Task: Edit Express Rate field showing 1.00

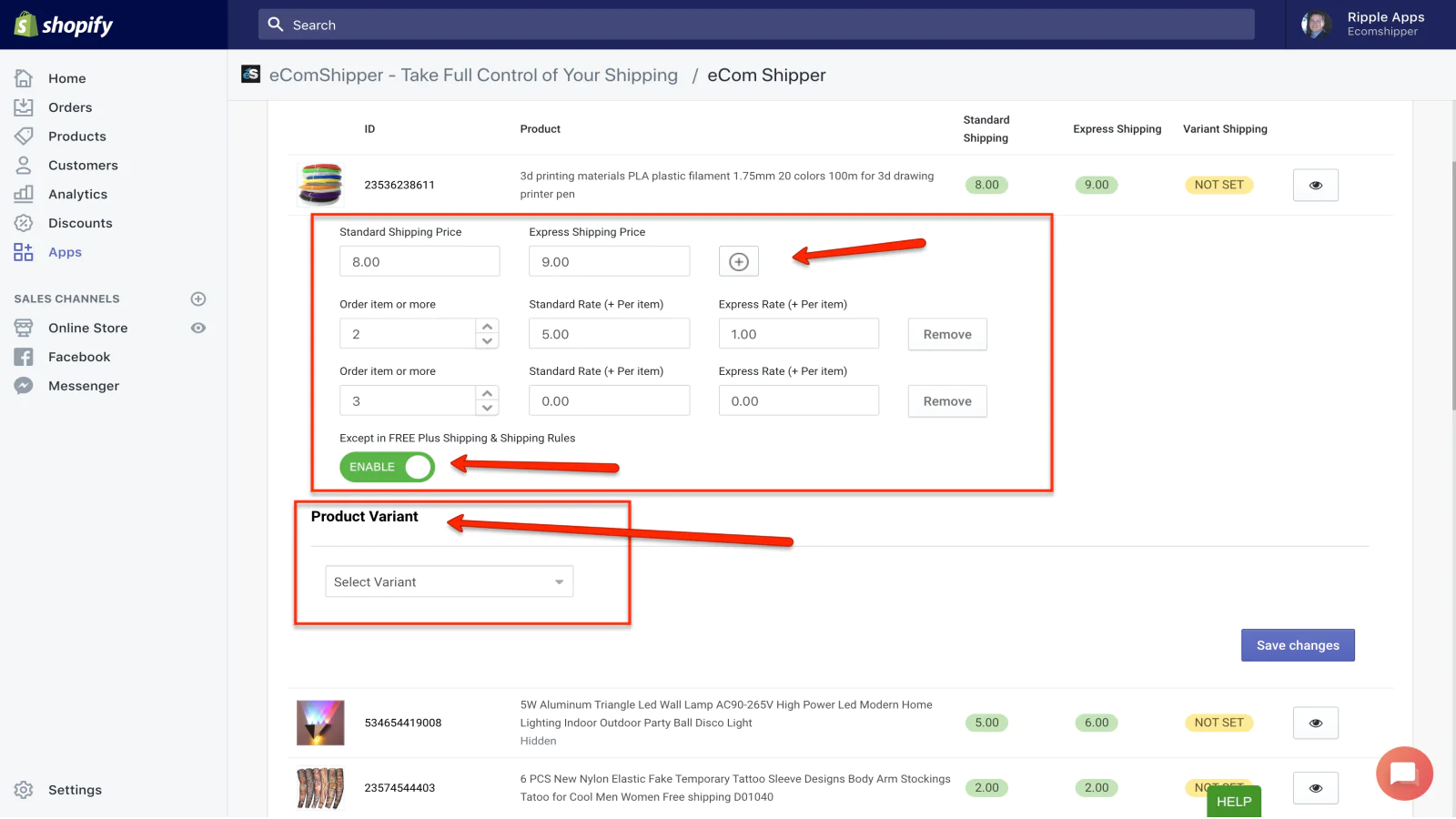Action: (x=799, y=334)
